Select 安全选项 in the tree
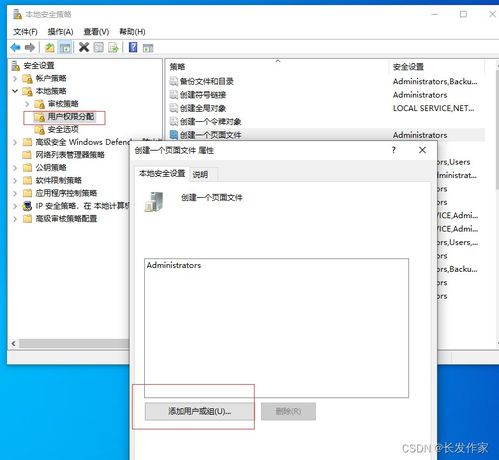Viewport: 499px width, 460px height. pyautogui.click(x=63, y=129)
